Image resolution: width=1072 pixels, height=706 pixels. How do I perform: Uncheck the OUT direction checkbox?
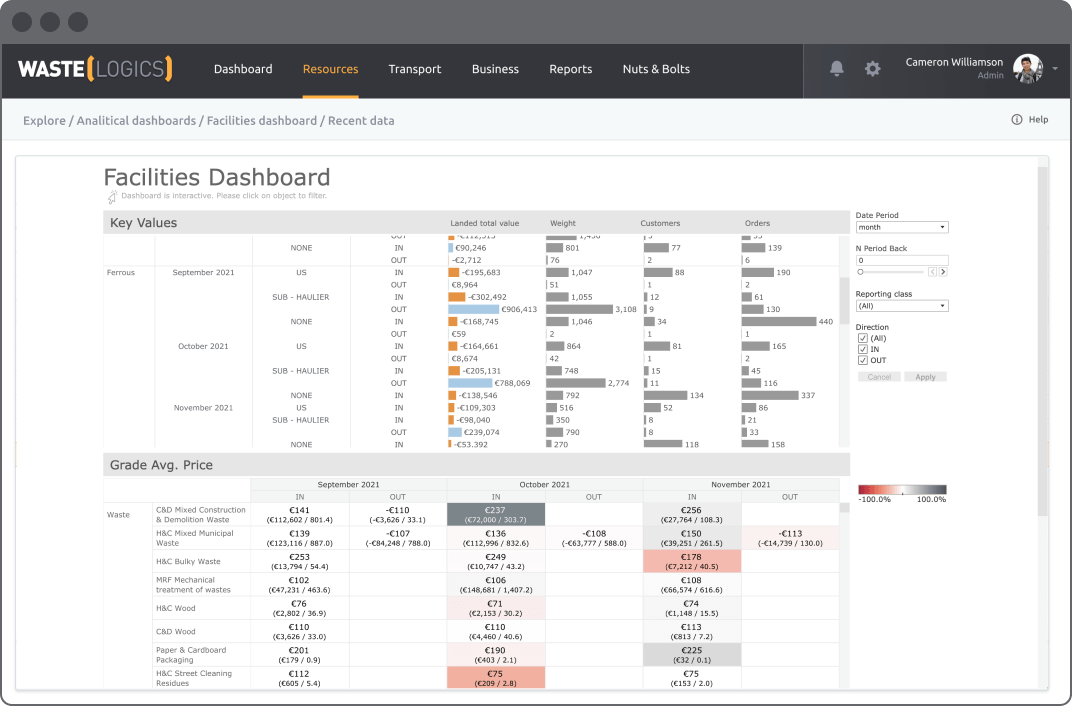pyautogui.click(x=863, y=360)
